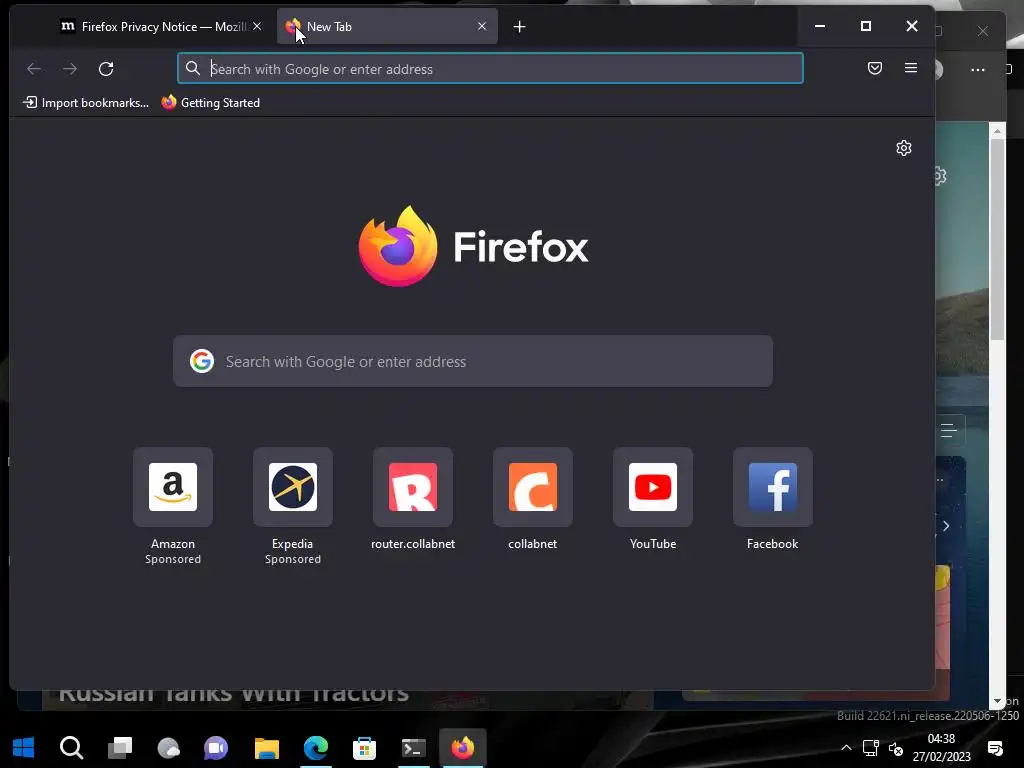
Task: Open the clock and date 27/02/2023
Action: click(x=942, y=748)
